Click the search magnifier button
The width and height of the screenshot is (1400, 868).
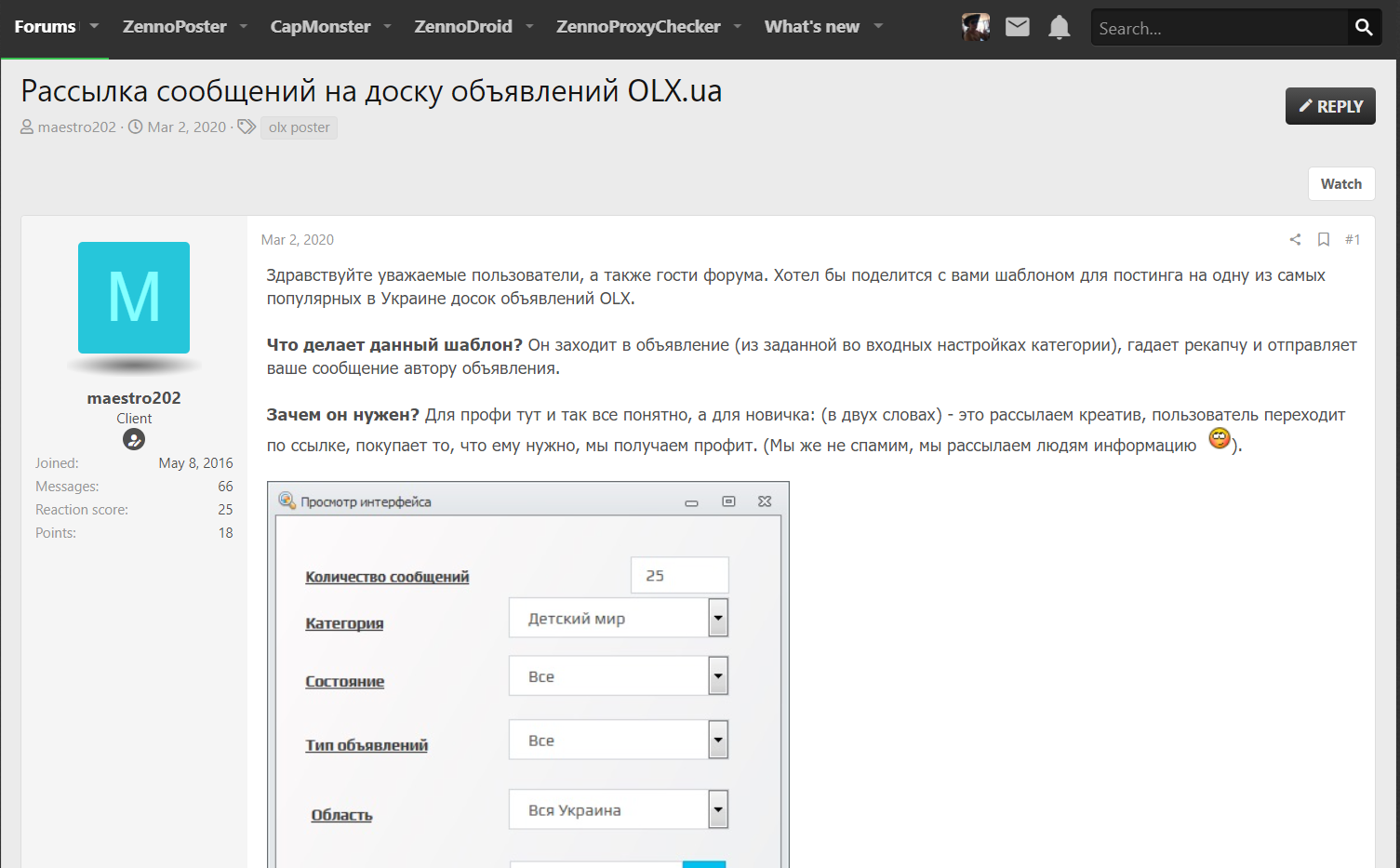(1364, 28)
